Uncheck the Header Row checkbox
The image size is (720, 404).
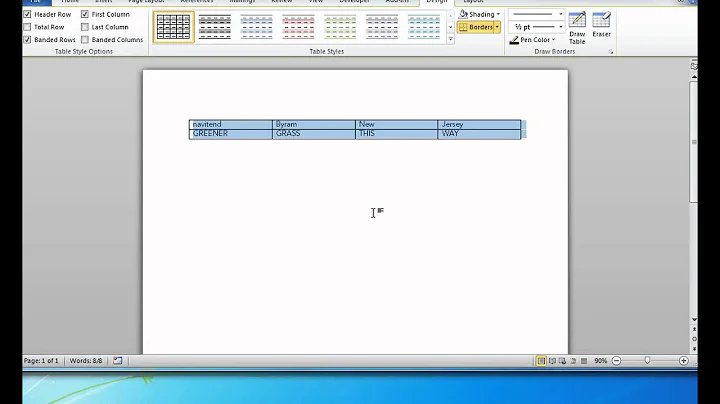28,15
